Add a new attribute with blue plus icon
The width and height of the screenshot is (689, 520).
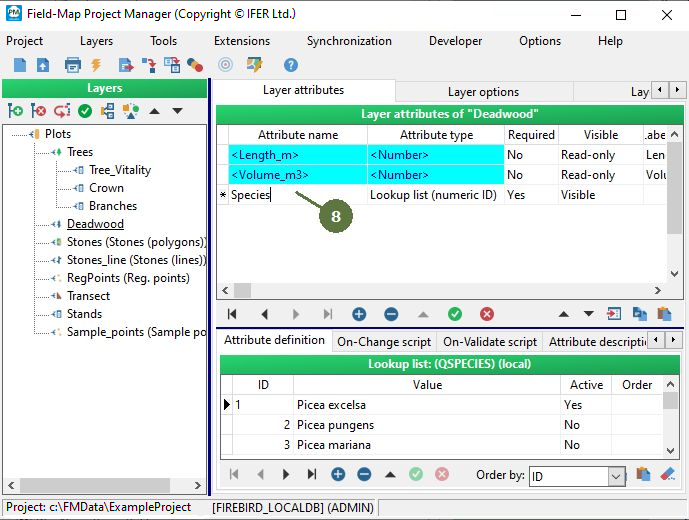[x=359, y=314]
